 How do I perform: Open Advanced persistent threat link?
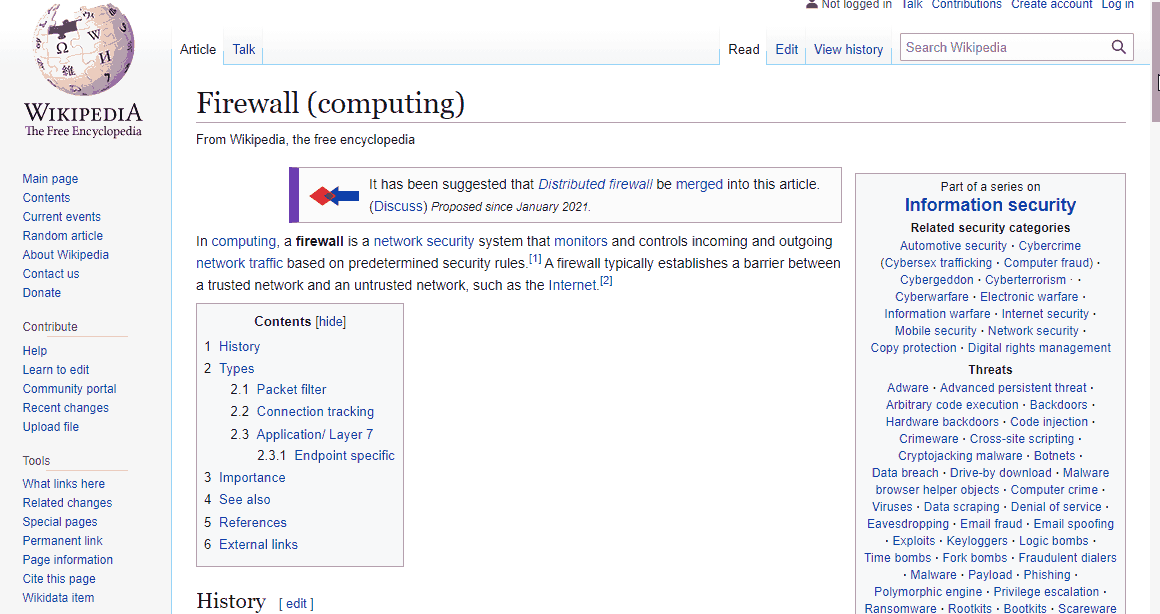click(1014, 388)
